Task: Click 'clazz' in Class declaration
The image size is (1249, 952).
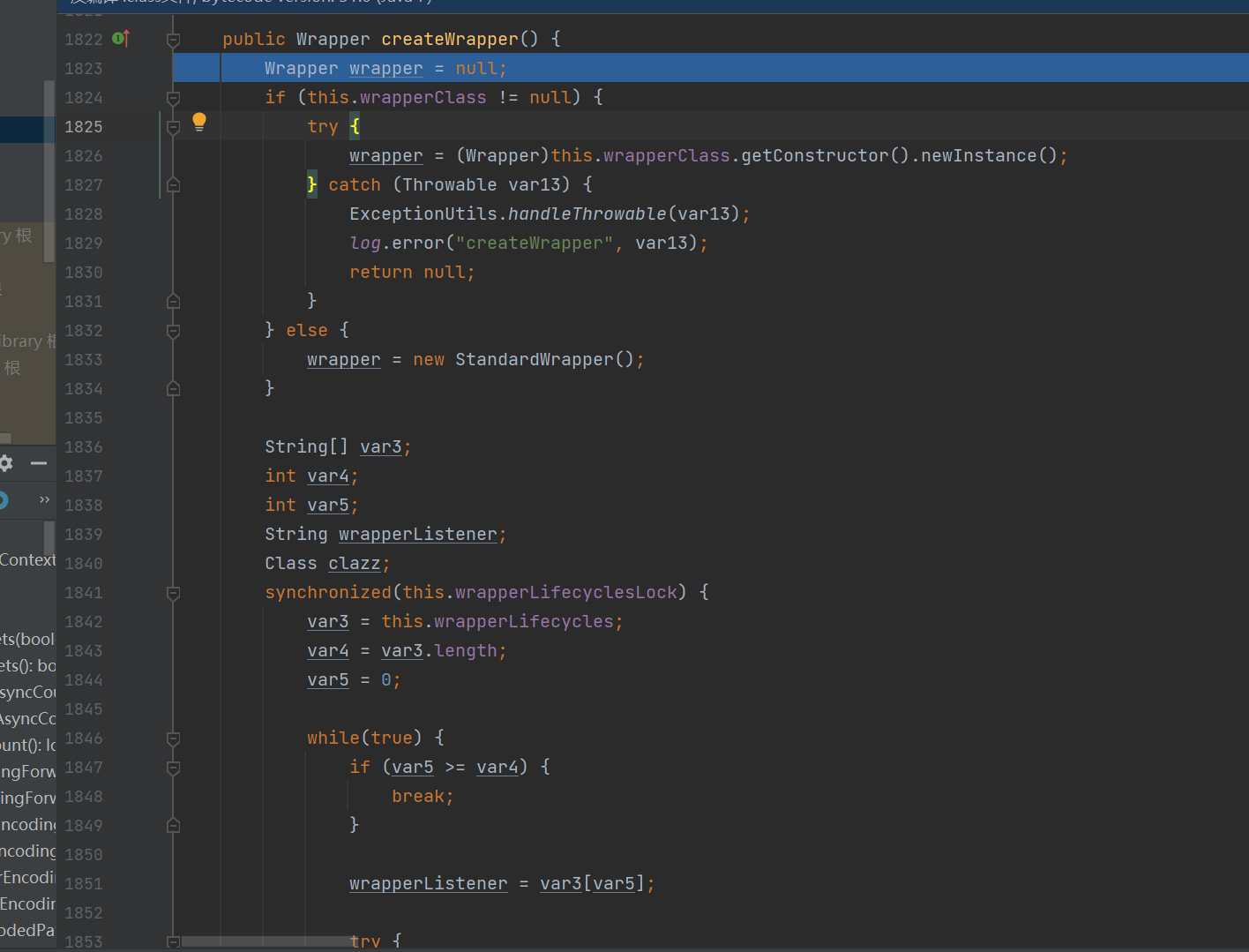Action: tap(355, 563)
